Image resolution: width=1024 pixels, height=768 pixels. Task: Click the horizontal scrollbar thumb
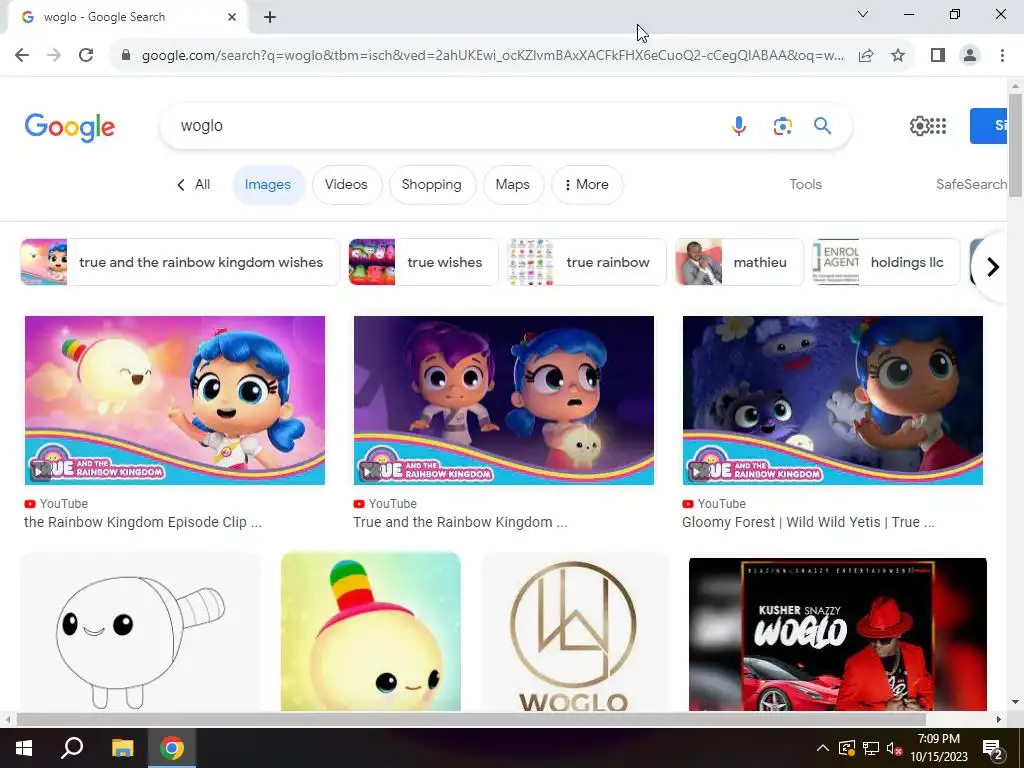[471, 719]
